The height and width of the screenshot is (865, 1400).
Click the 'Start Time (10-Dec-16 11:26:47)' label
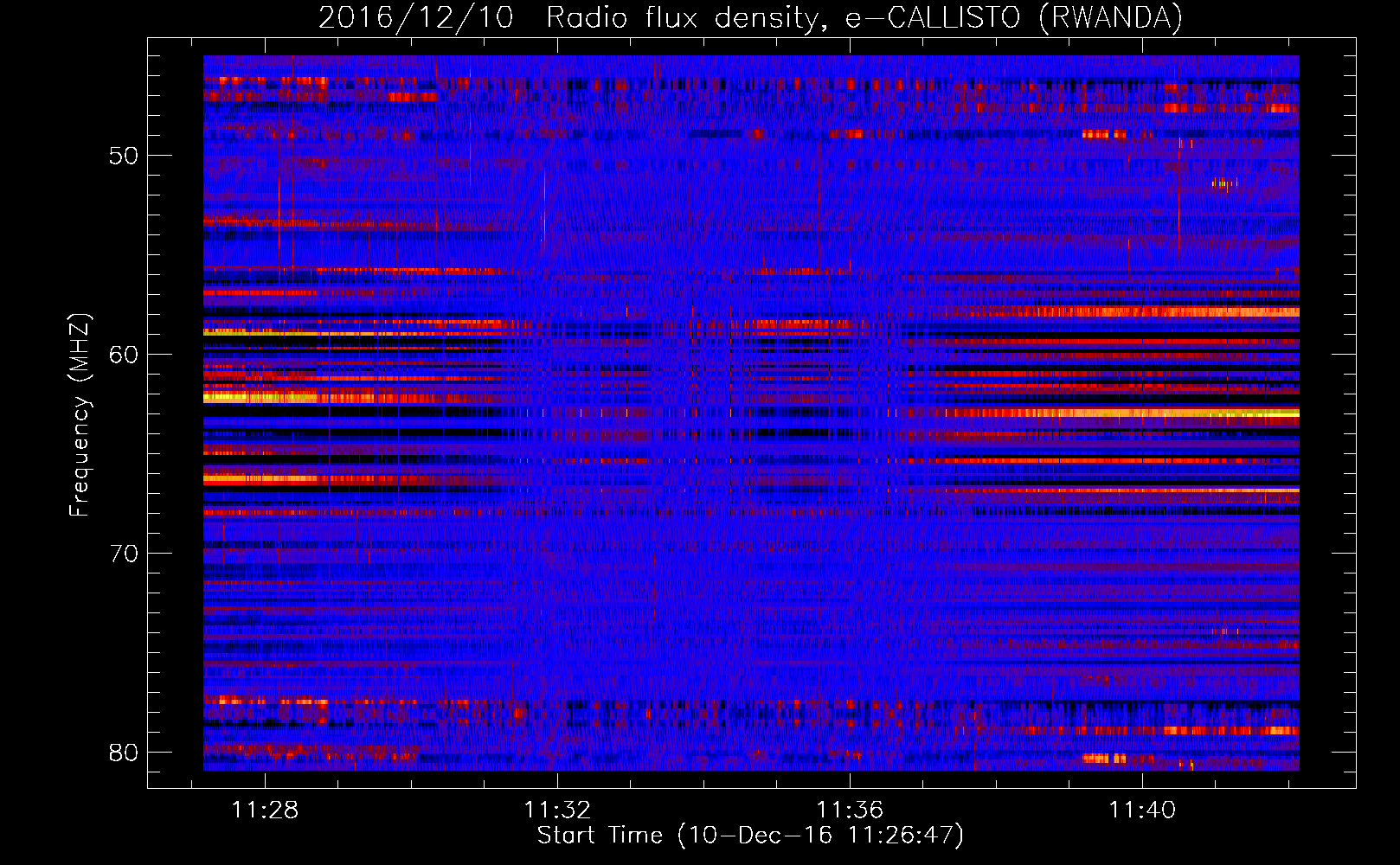pyautogui.click(x=750, y=836)
